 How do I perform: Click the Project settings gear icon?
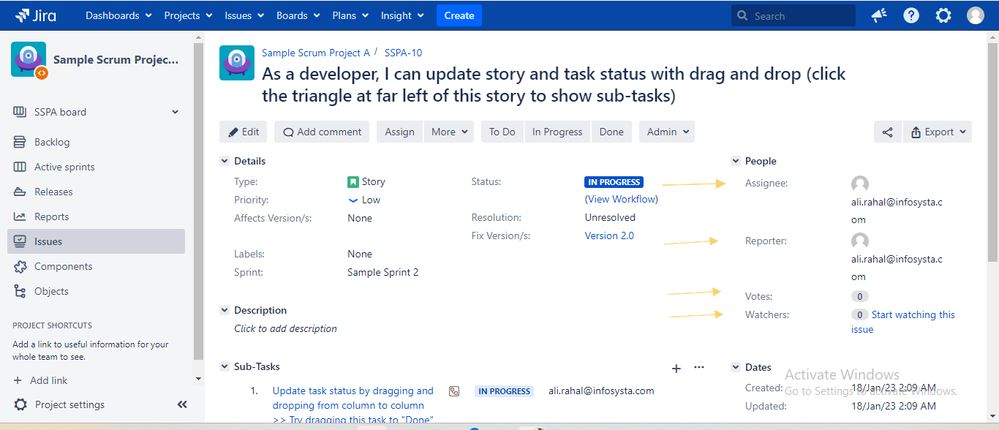[20, 405]
